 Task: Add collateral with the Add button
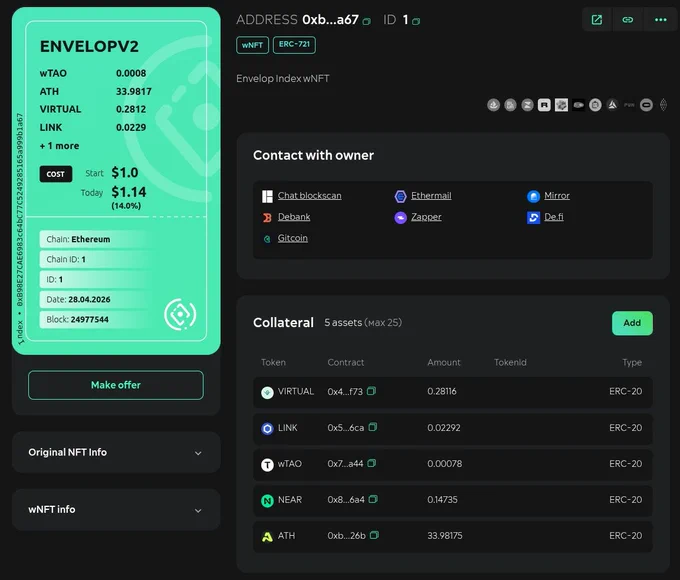click(x=632, y=323)
